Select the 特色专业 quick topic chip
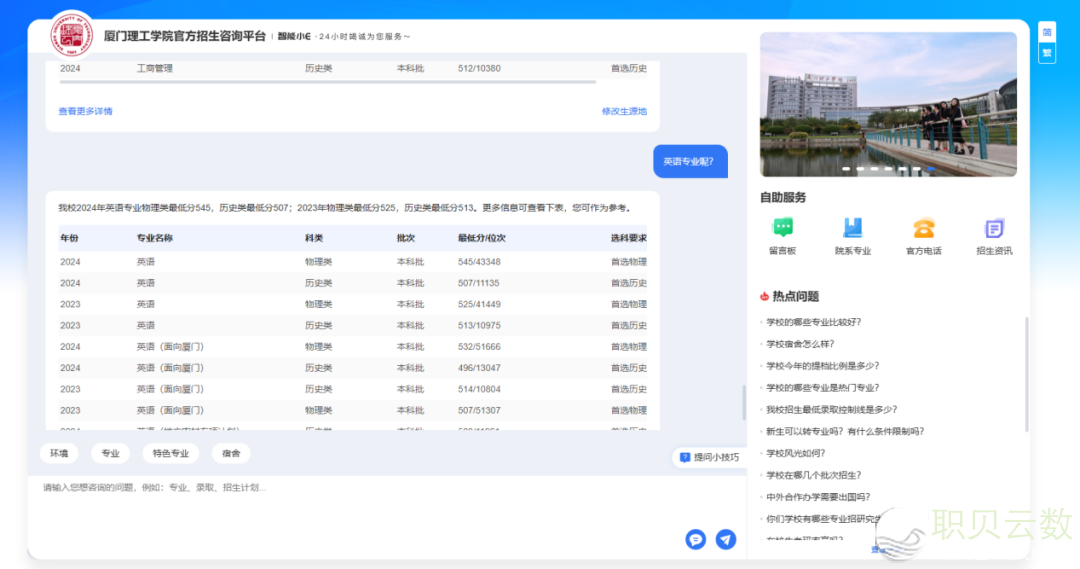 tap(170, 453)
